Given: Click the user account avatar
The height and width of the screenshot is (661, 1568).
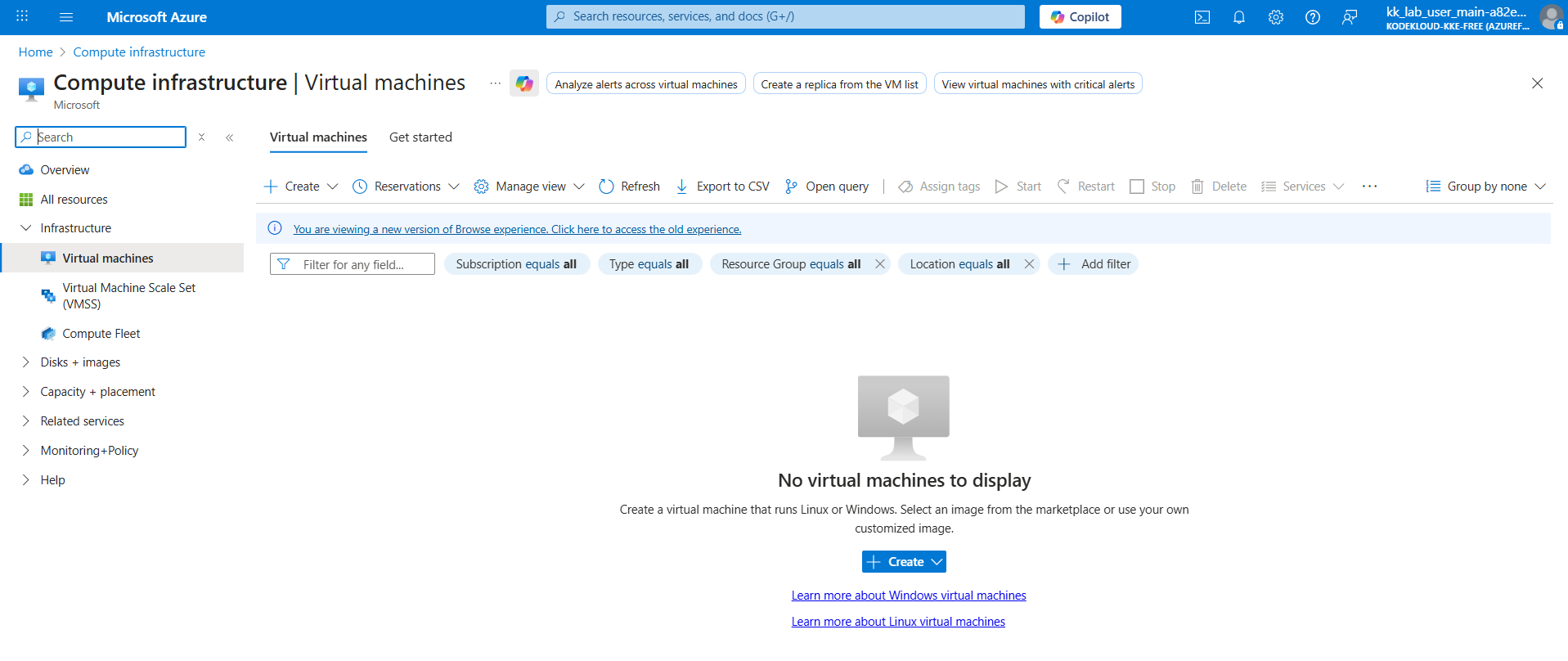Looking at the screenshot, I should click(1551, 16).
